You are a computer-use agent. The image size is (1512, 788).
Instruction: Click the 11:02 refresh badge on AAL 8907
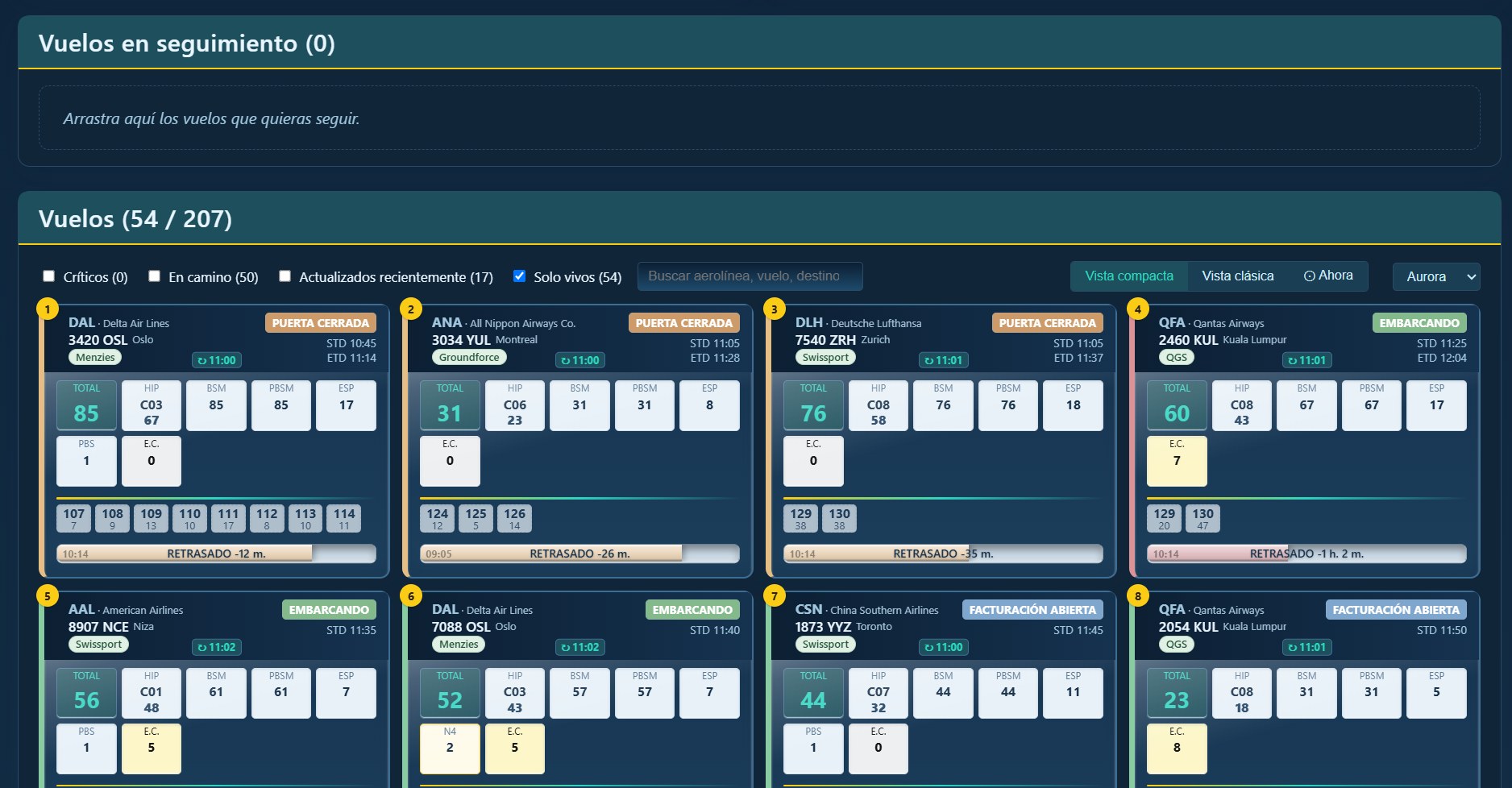(x=217, y=647)
